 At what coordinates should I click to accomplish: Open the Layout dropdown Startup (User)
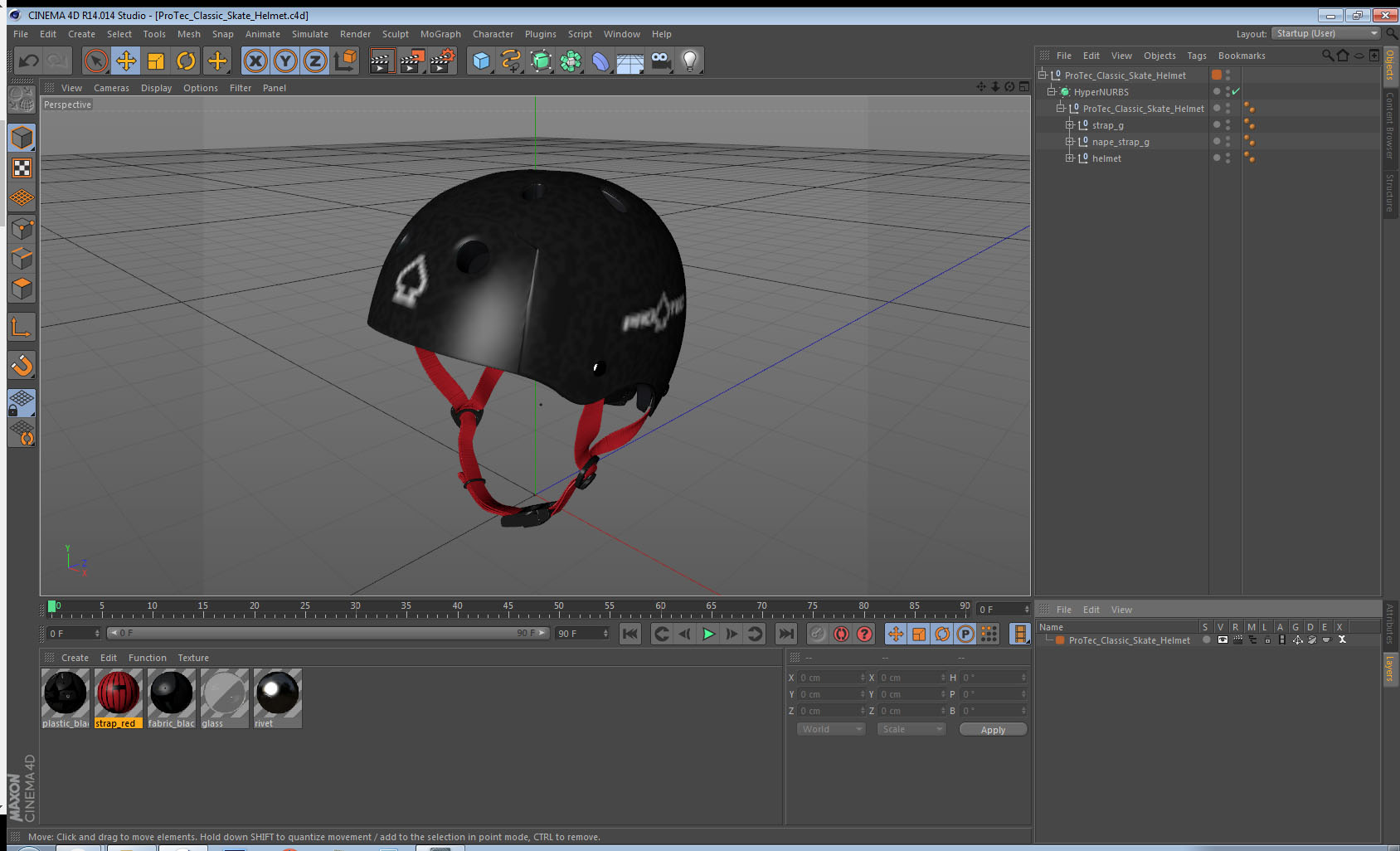point(1325,33)
